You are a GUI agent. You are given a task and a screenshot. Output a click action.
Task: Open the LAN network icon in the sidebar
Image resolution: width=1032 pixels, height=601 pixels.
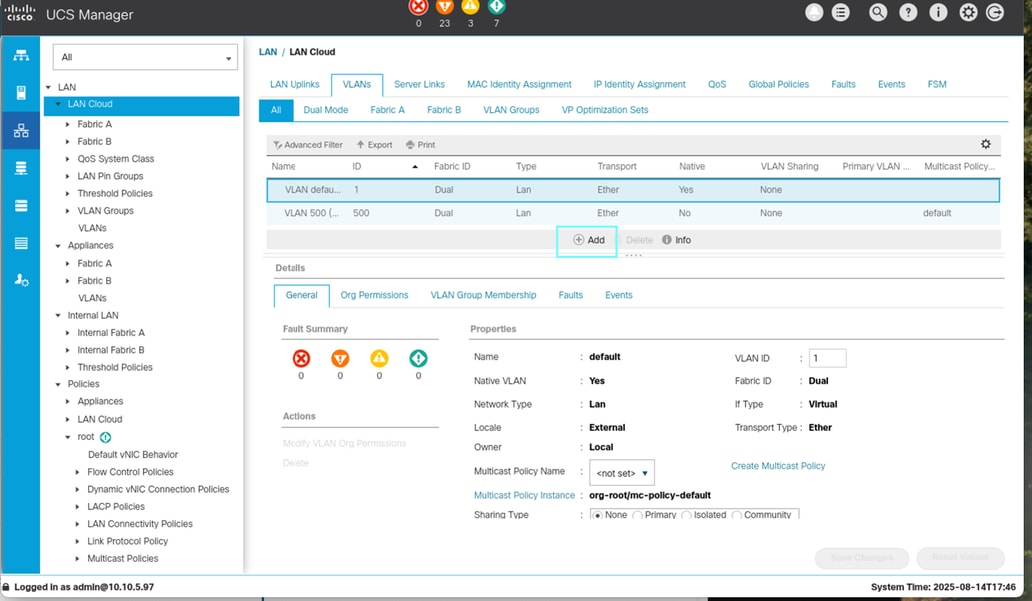[21, 130]
